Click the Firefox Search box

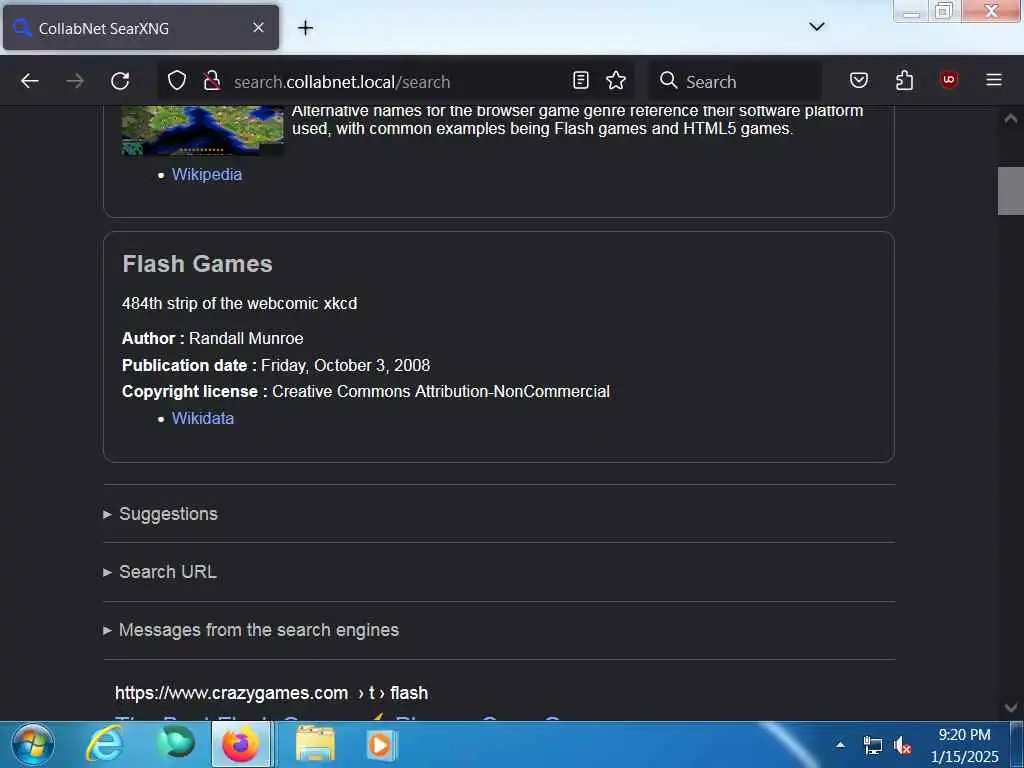click(735, 81)
